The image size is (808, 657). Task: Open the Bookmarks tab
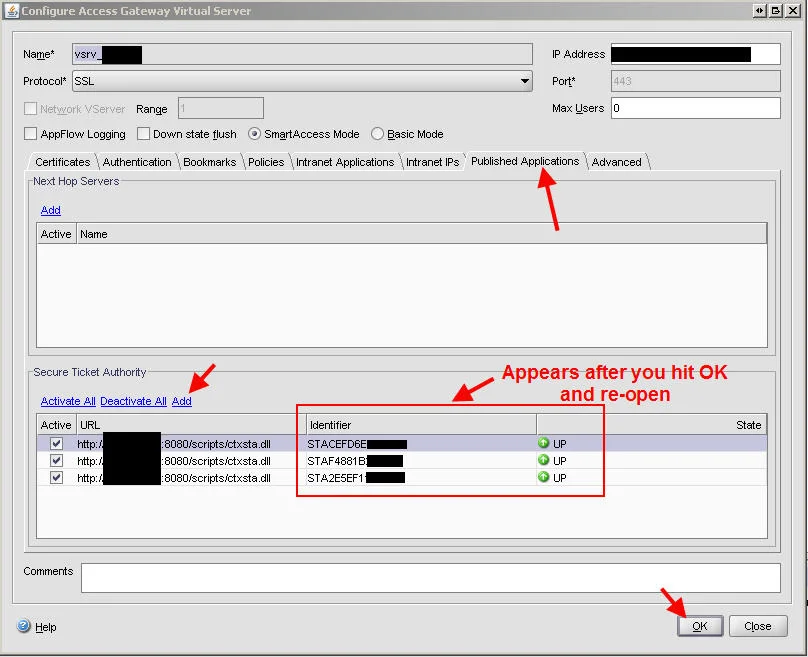click(x=209, y=162)
